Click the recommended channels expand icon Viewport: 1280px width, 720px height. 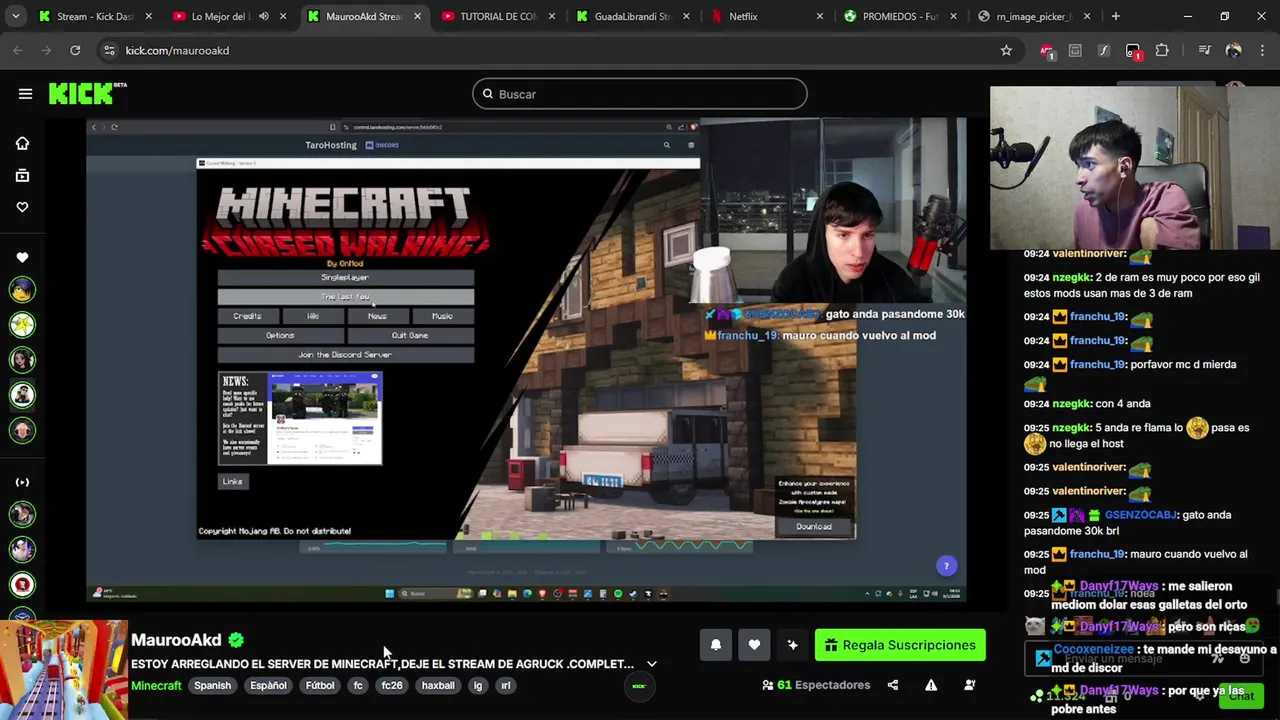coord(22,482)
